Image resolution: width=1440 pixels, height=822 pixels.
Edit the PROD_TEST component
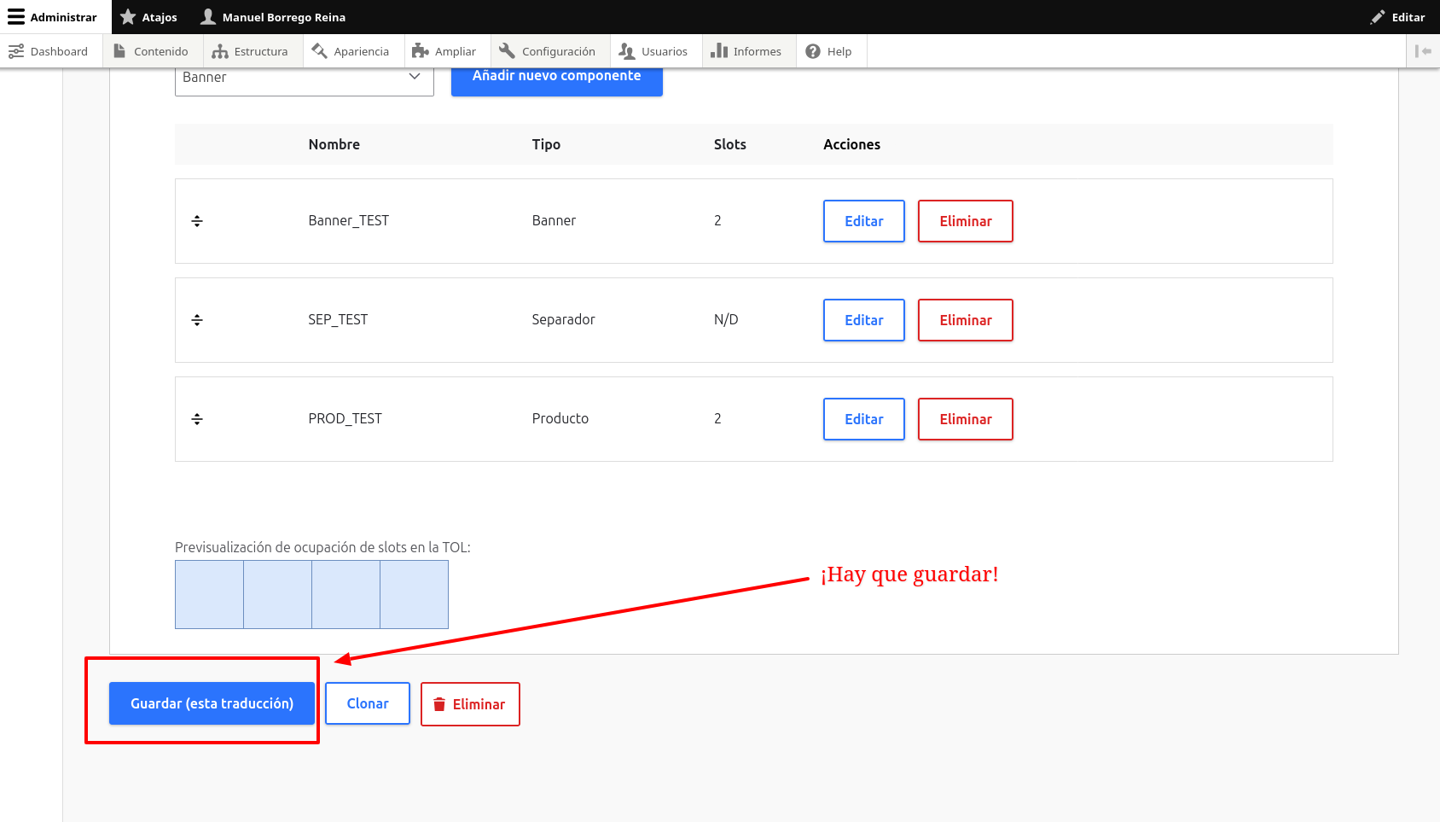coord(864,419)
